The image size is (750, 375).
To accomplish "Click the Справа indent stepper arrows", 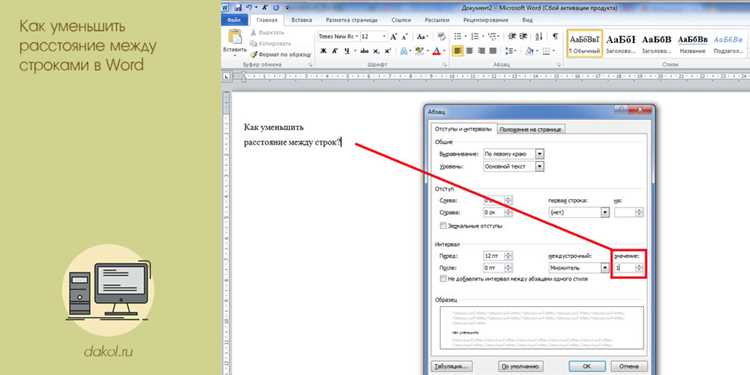I will [509, 212].
